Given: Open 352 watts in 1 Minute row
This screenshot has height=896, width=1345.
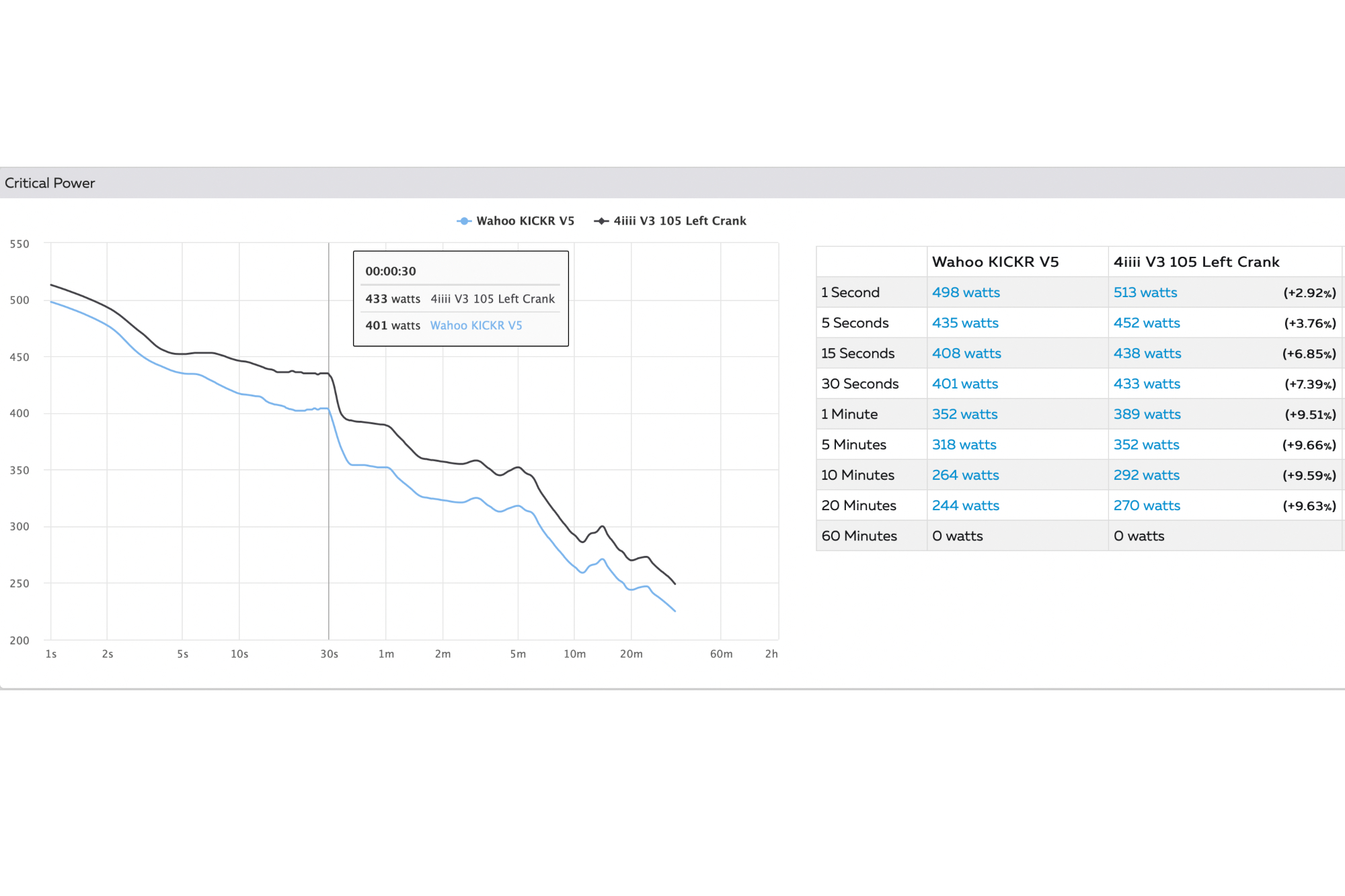Looking at the screenshot, I should [964, 414].
